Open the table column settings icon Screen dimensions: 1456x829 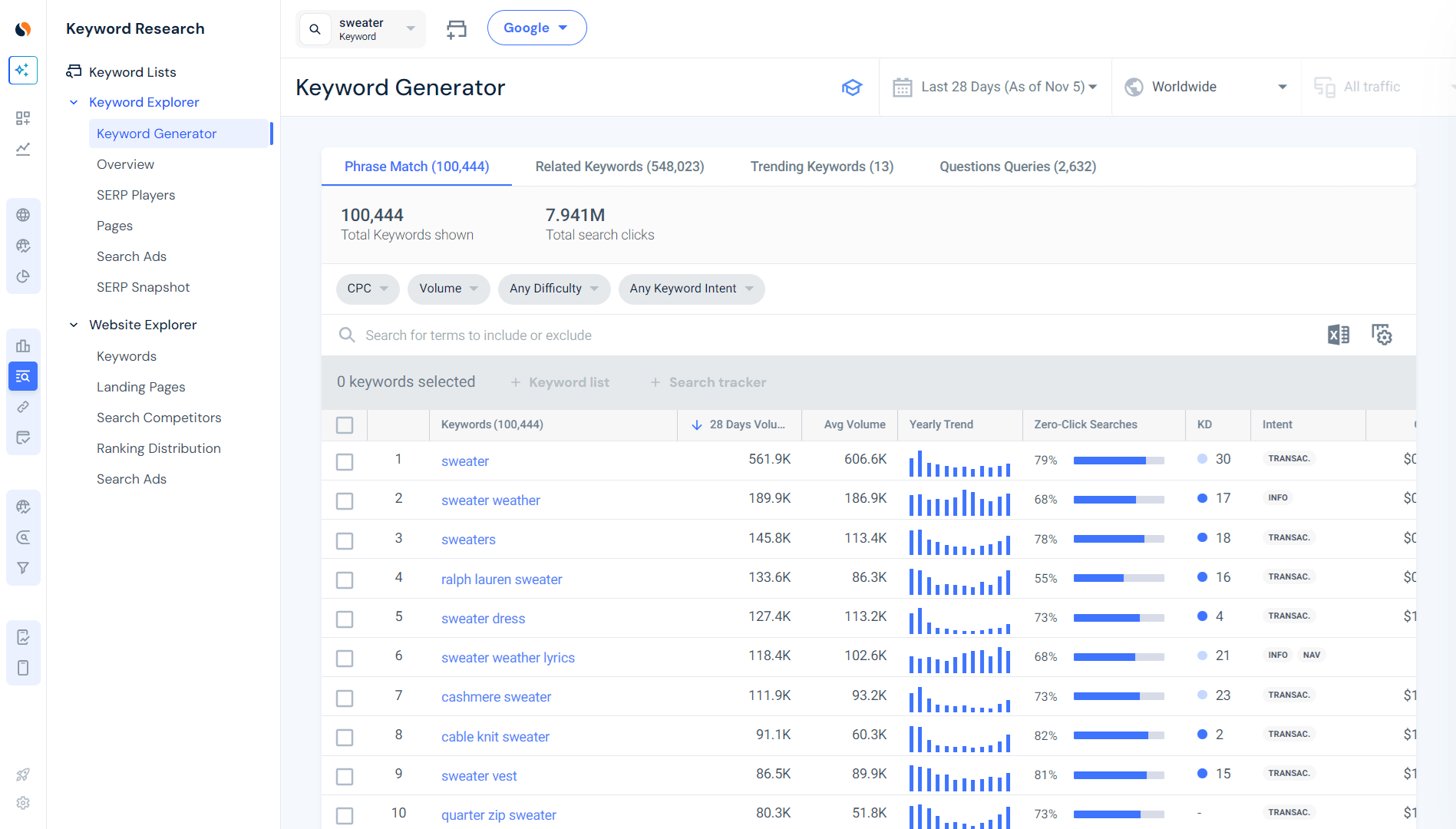[x=1382, y=335]
